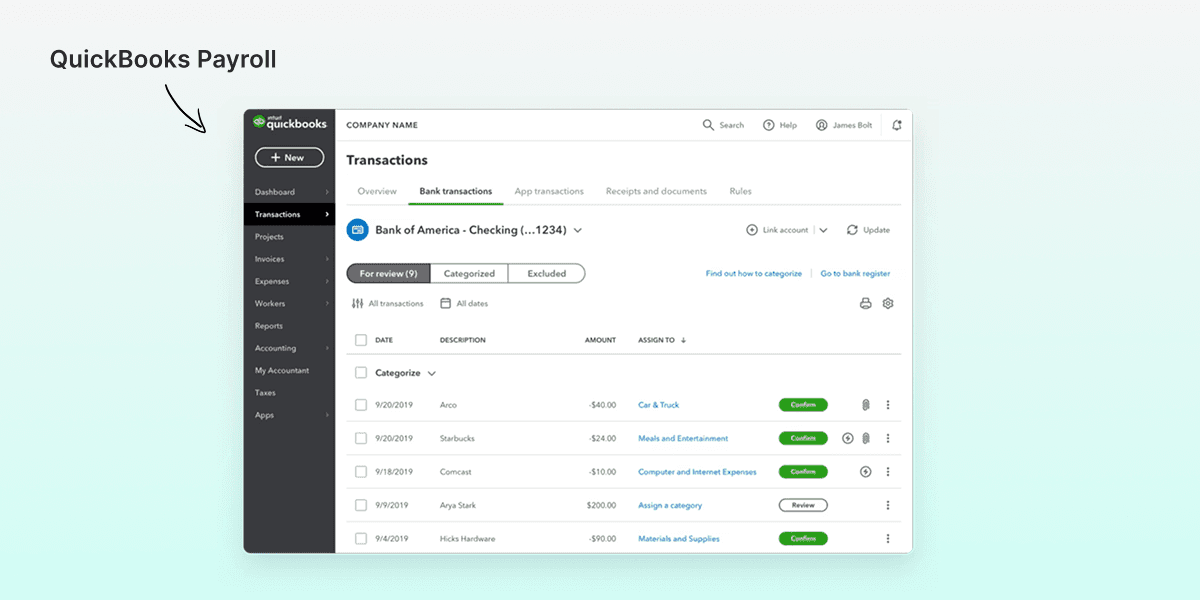Open the All transactions filter icon
The width and height of the screenshot is (1200, 600).
[358, 303]
